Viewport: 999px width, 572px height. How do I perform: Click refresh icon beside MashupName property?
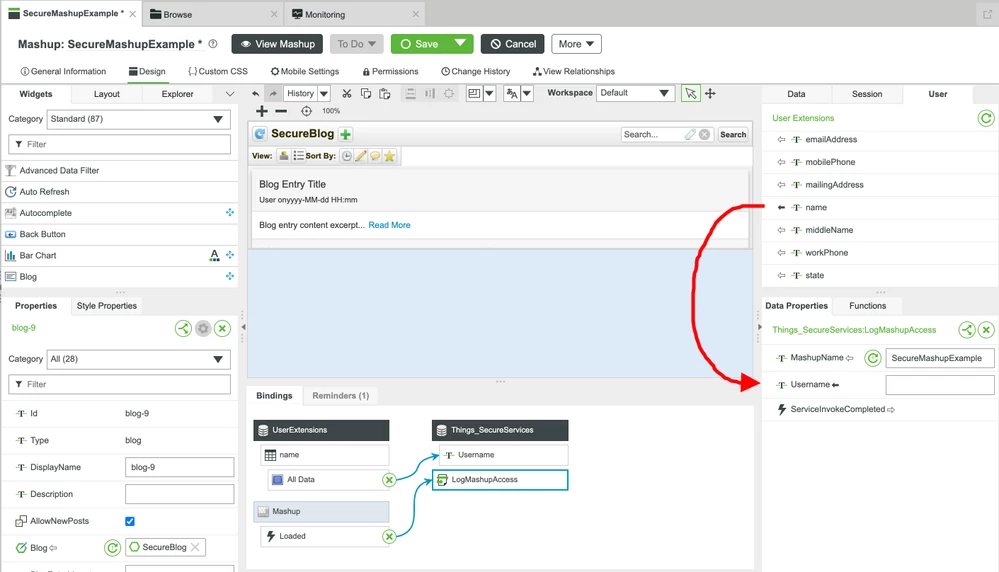(x=873, y=358)
